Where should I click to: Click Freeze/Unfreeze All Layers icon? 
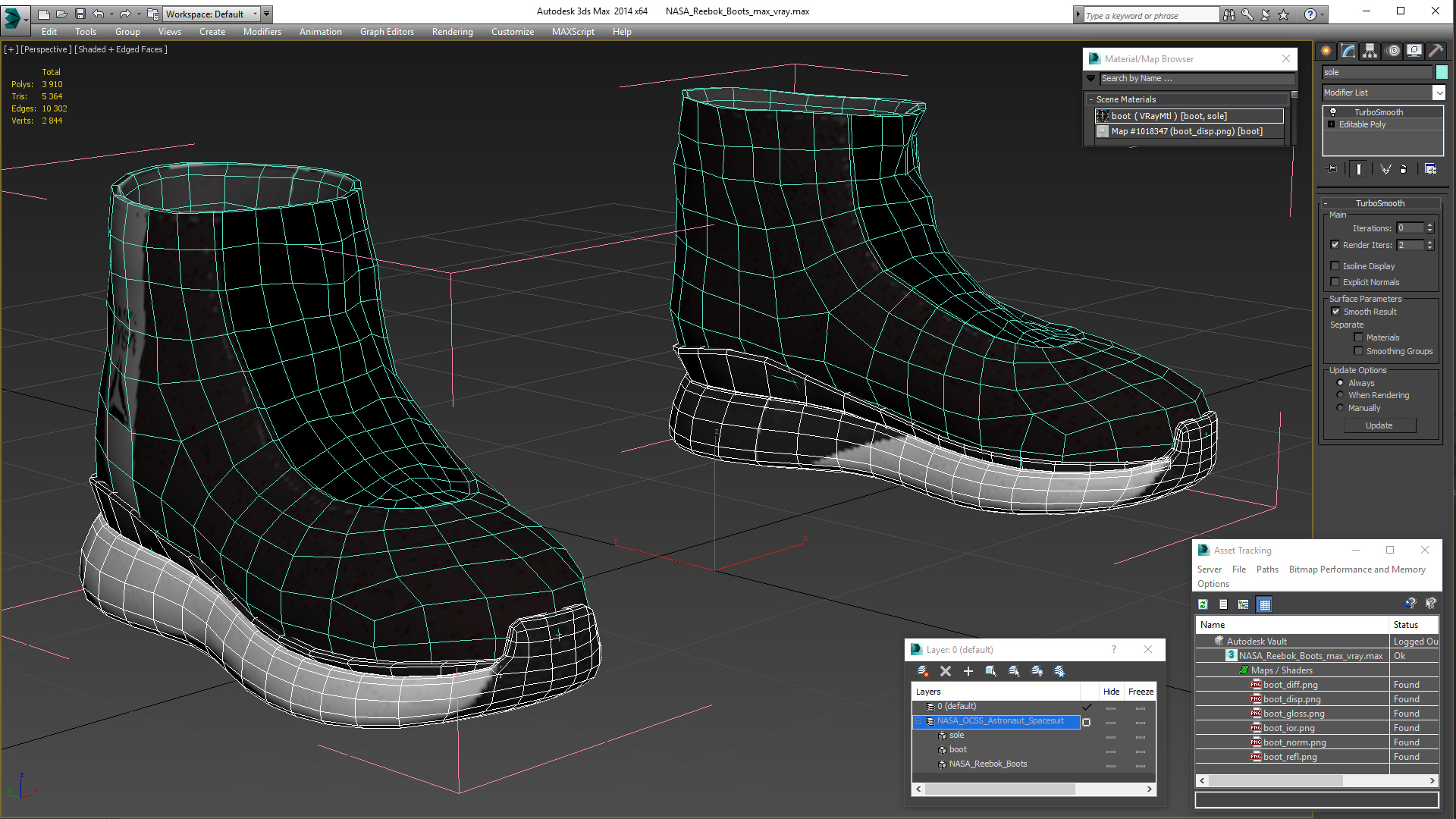(x=1059, y=671)
